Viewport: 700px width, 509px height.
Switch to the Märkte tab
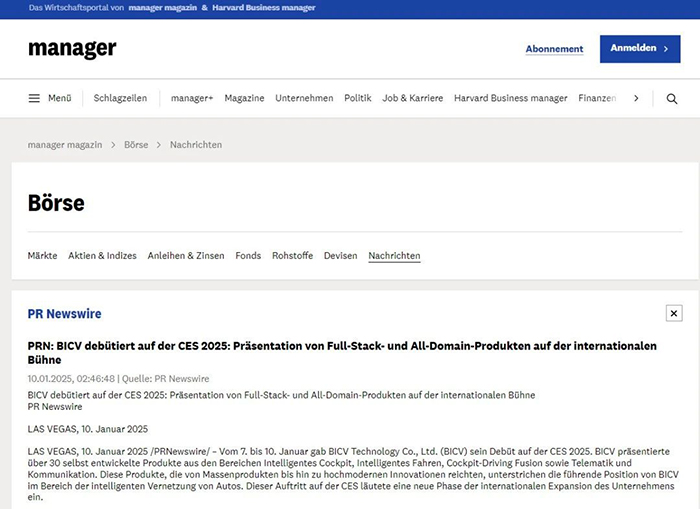tap(42, 256)
